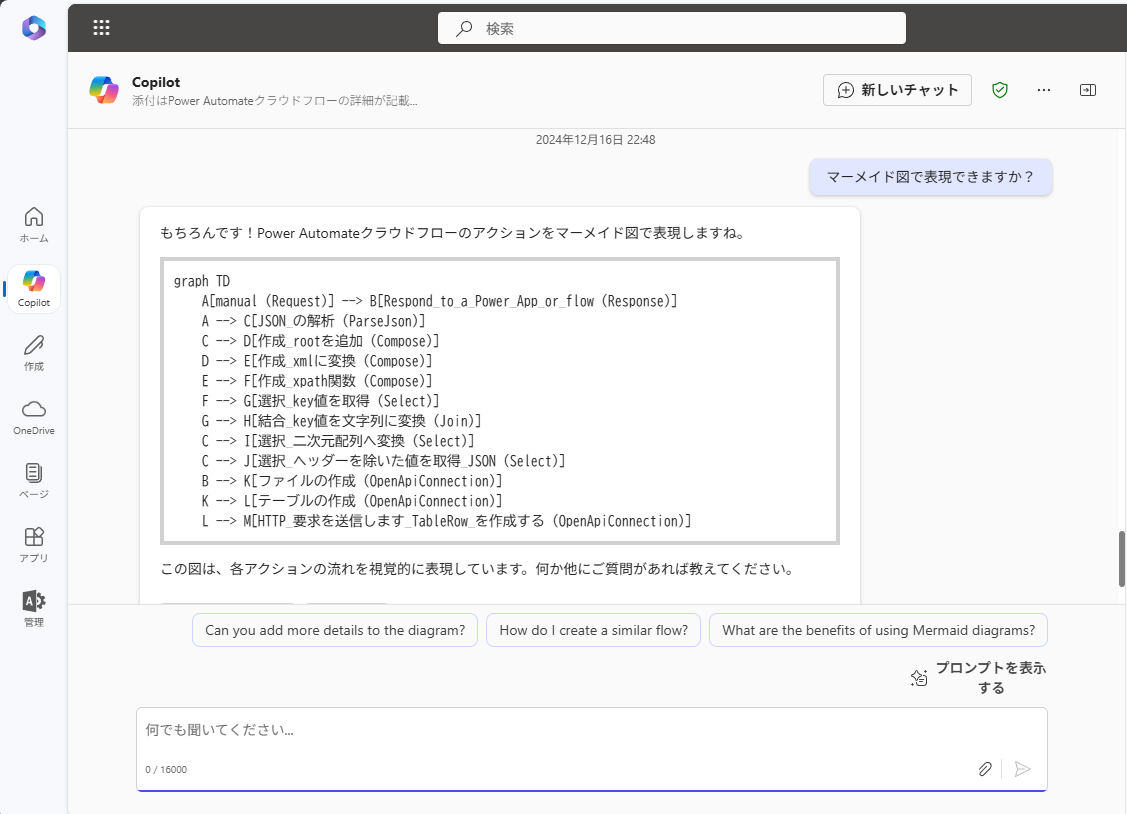The height and width of the screenshot is (814, 1127).
Task: Click the code line 'E --> F[作成_xpath関数 (Compose)]'
Action: (x=316, y=381)
